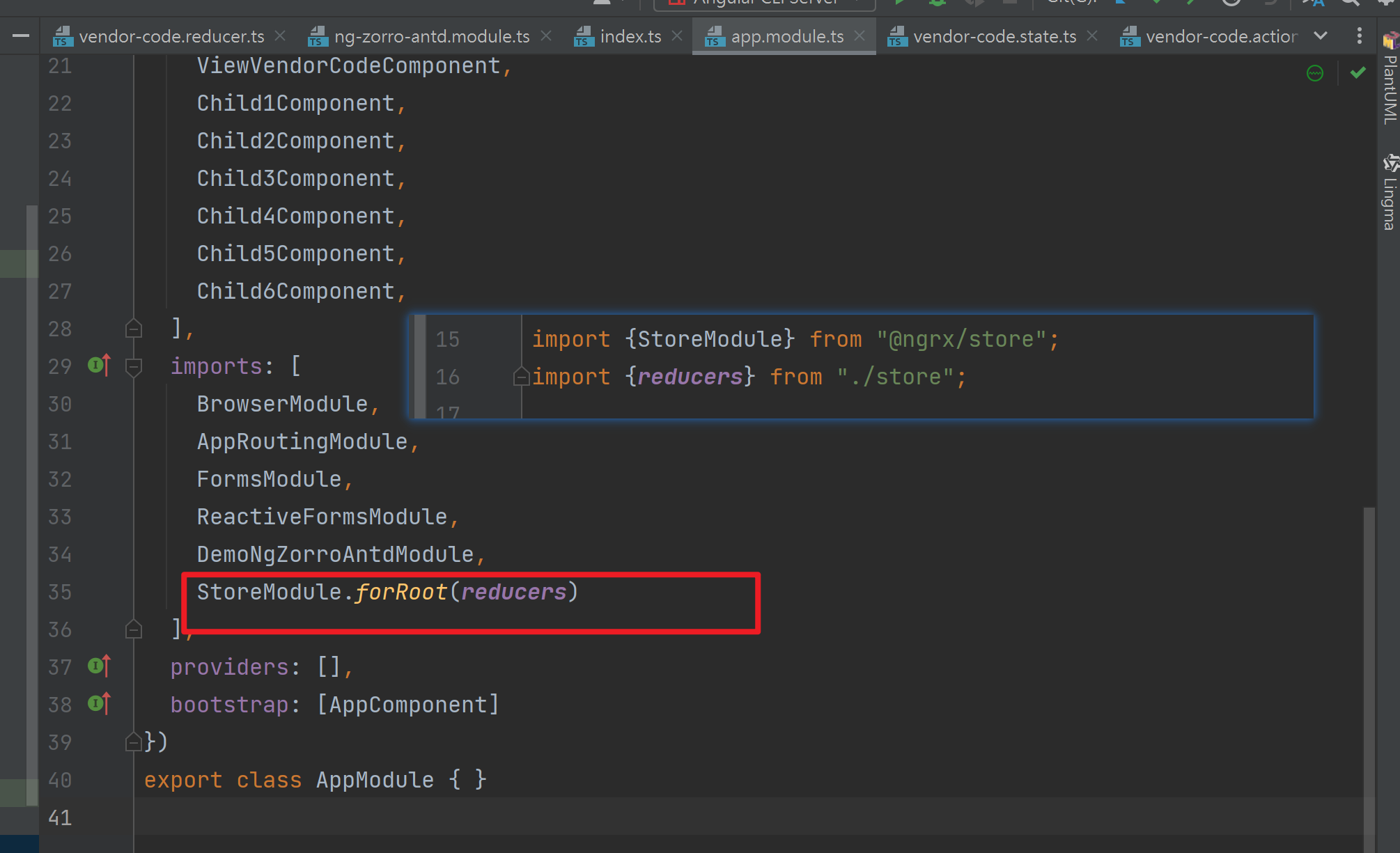Click gutter override marker next to imports
The height and width of the screenshot is (853, 1400).
99,365
